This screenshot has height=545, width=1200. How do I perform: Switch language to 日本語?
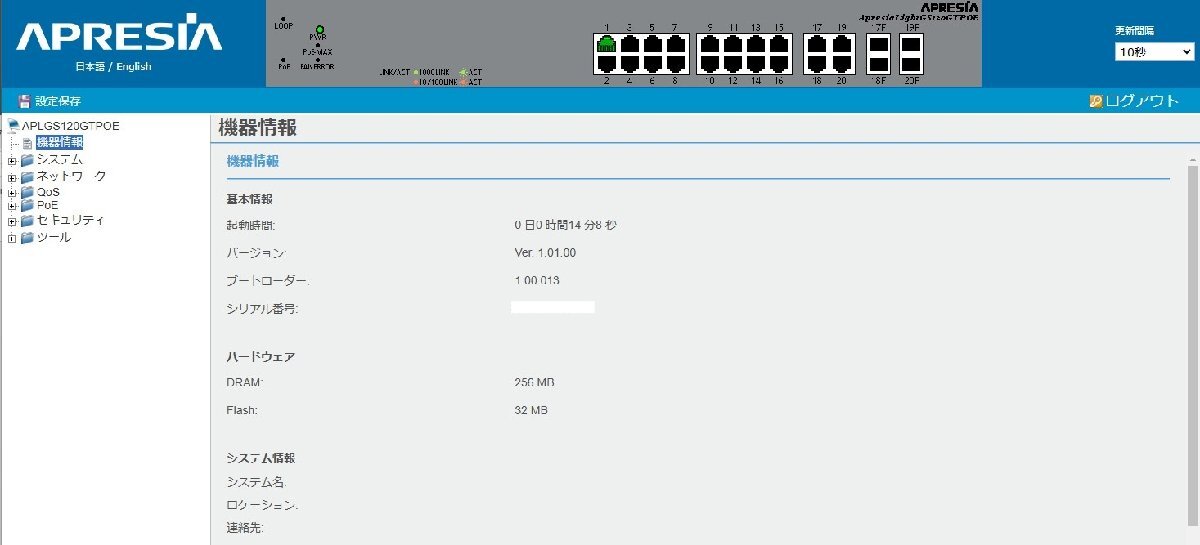89,67
